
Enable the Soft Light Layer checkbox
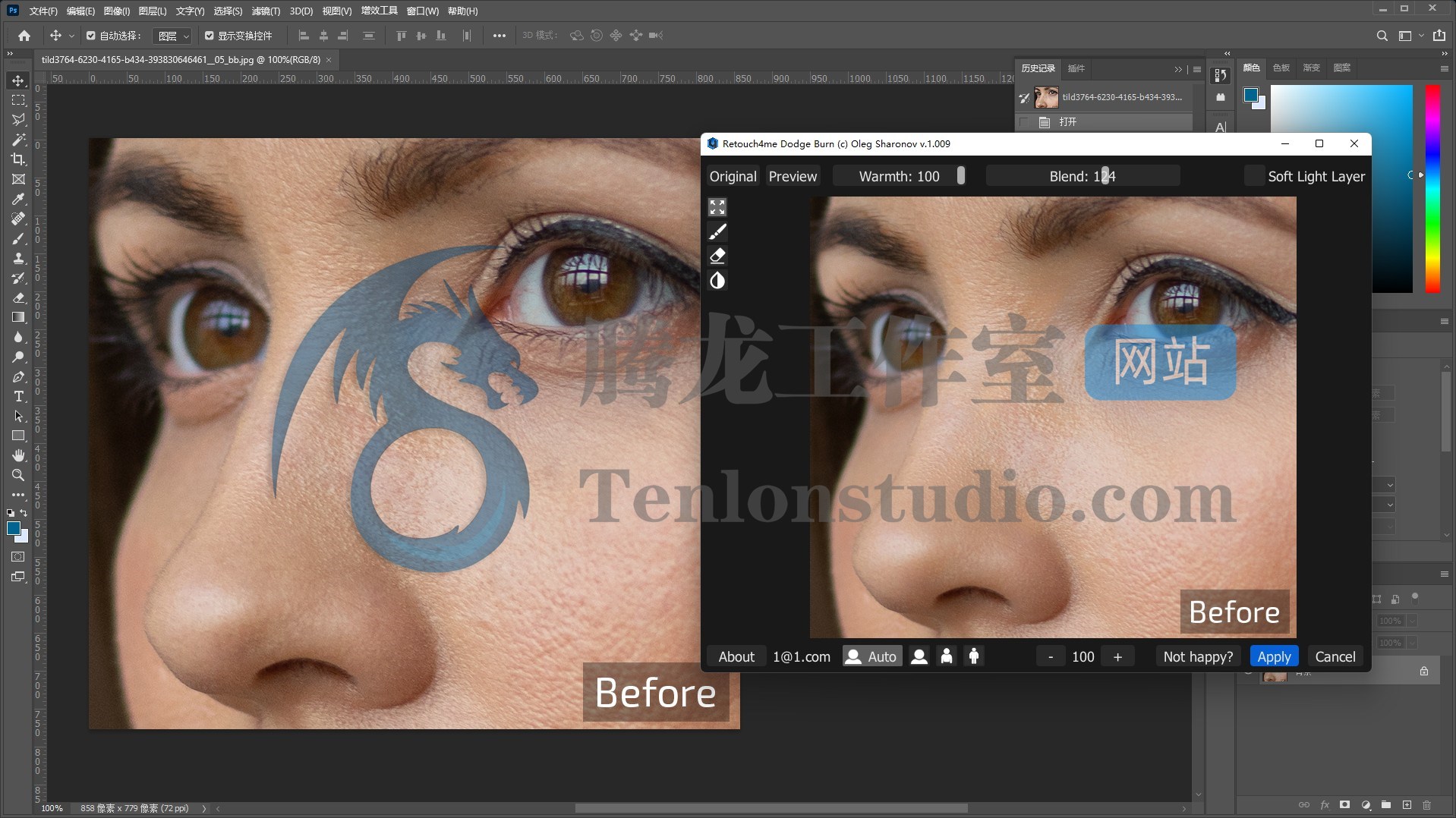point(1254,176)
